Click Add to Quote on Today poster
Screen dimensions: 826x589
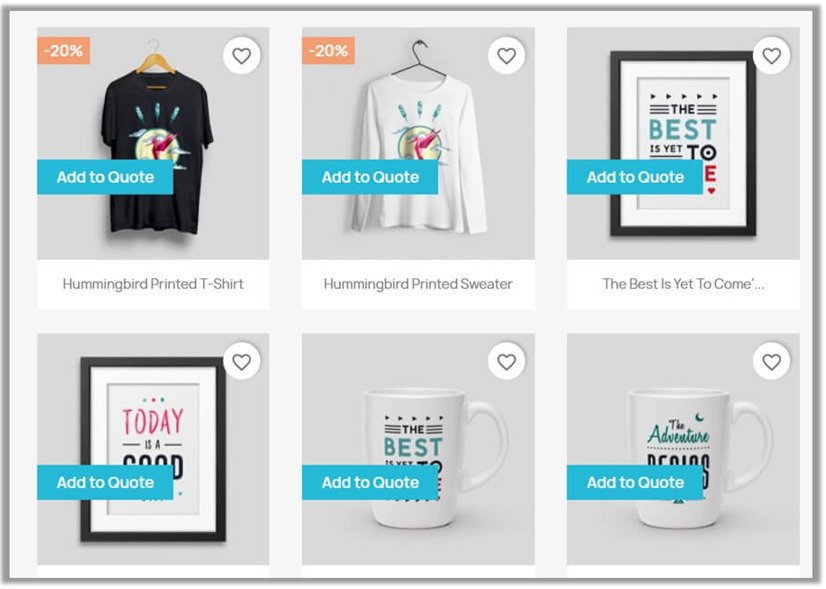(105, 482)
